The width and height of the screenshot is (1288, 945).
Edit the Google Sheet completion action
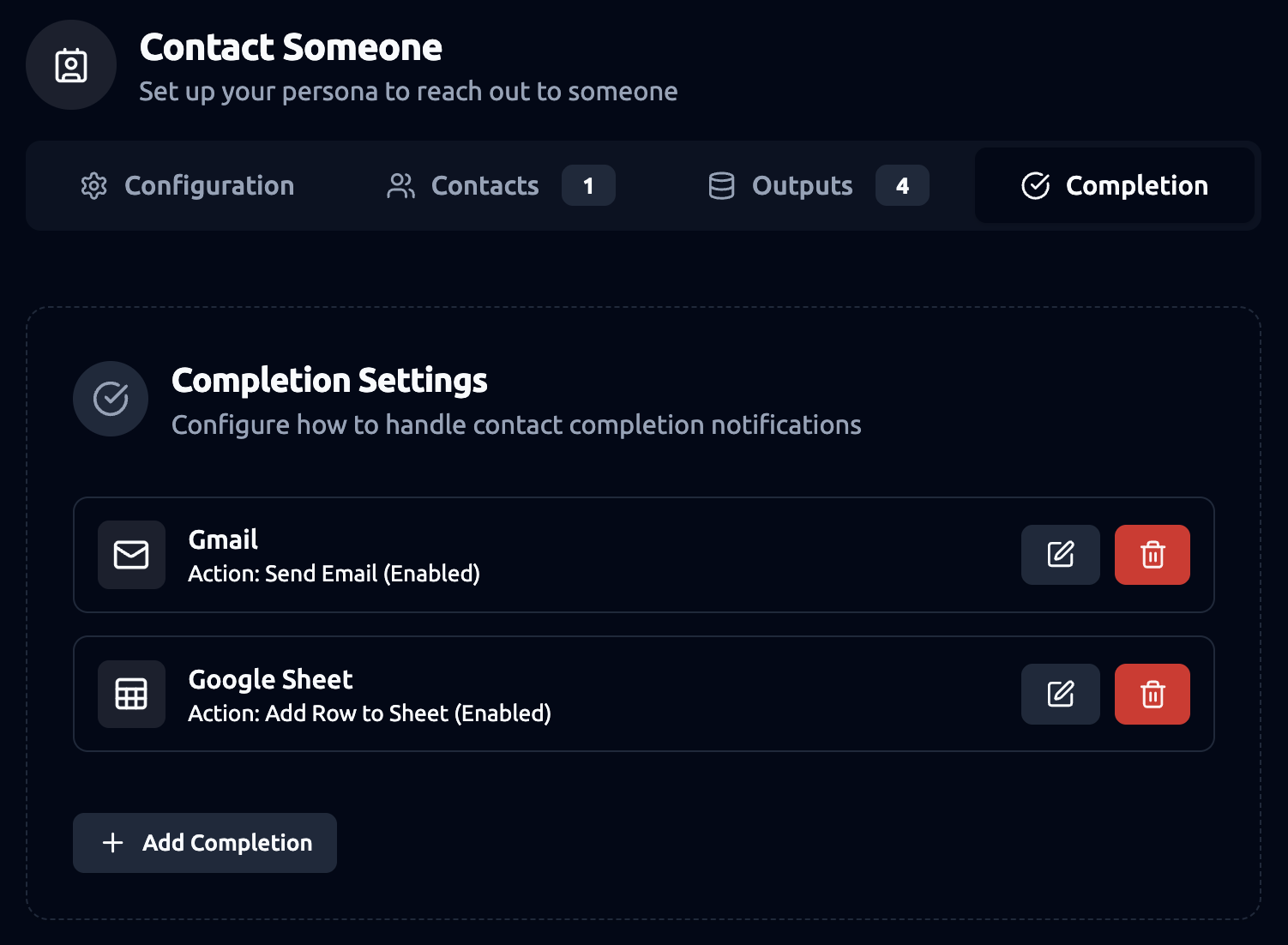1060,694
